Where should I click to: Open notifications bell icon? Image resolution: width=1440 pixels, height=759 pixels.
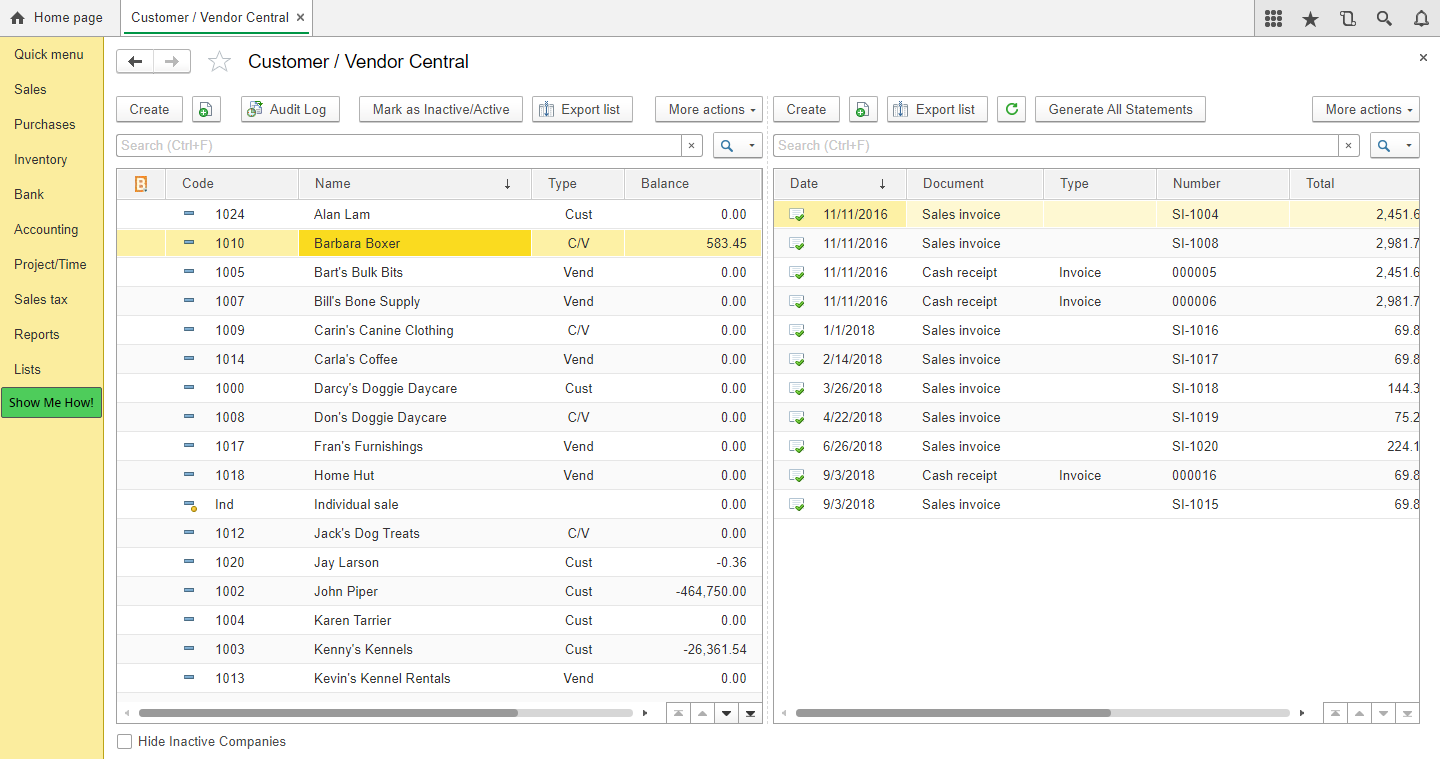pyautogui.click(x=1421, y=18)
